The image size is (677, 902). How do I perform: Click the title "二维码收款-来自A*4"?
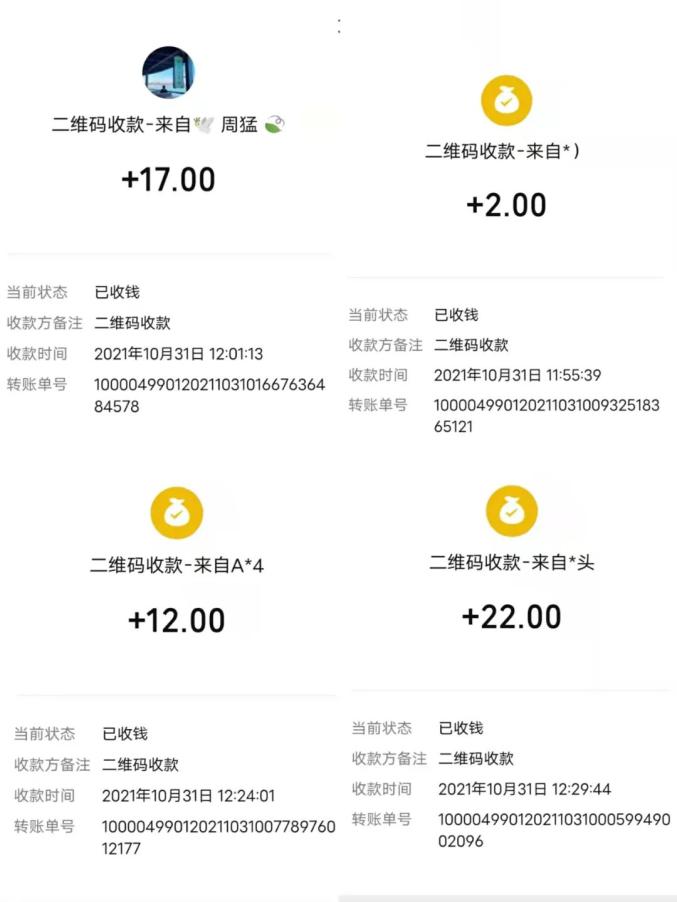(x=177, y=566)
